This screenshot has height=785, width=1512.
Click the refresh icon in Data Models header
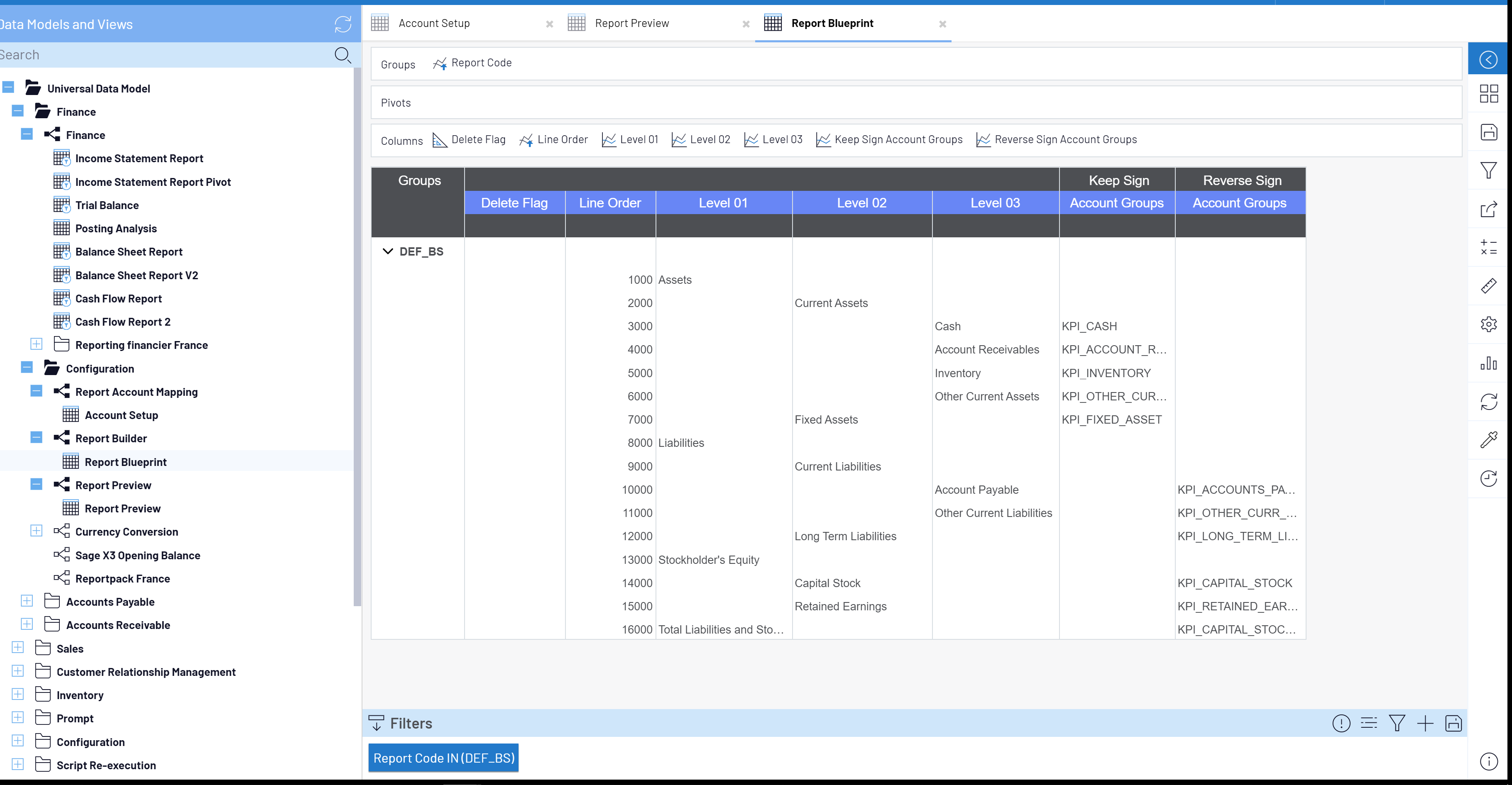(343, 24)
